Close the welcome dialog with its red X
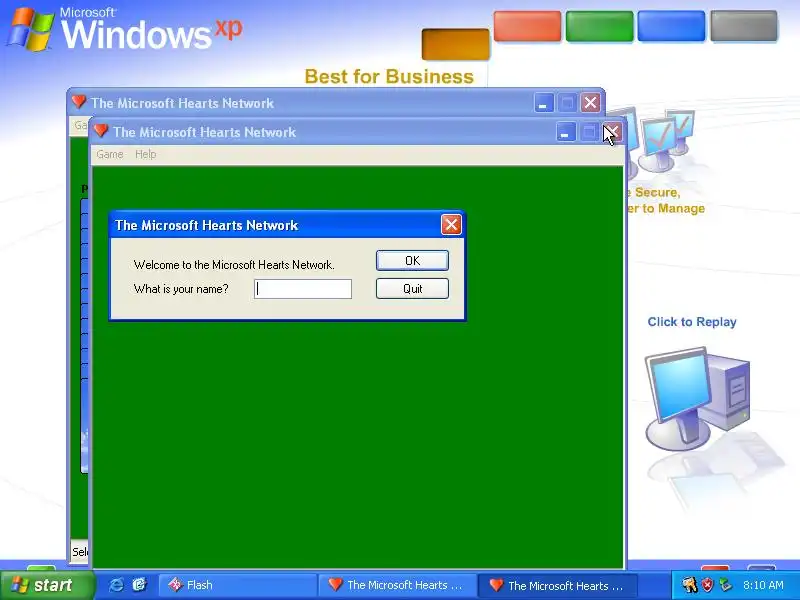The width and height of the screenshot is (800, 600). pyautogui.click(x=451, y=224)
